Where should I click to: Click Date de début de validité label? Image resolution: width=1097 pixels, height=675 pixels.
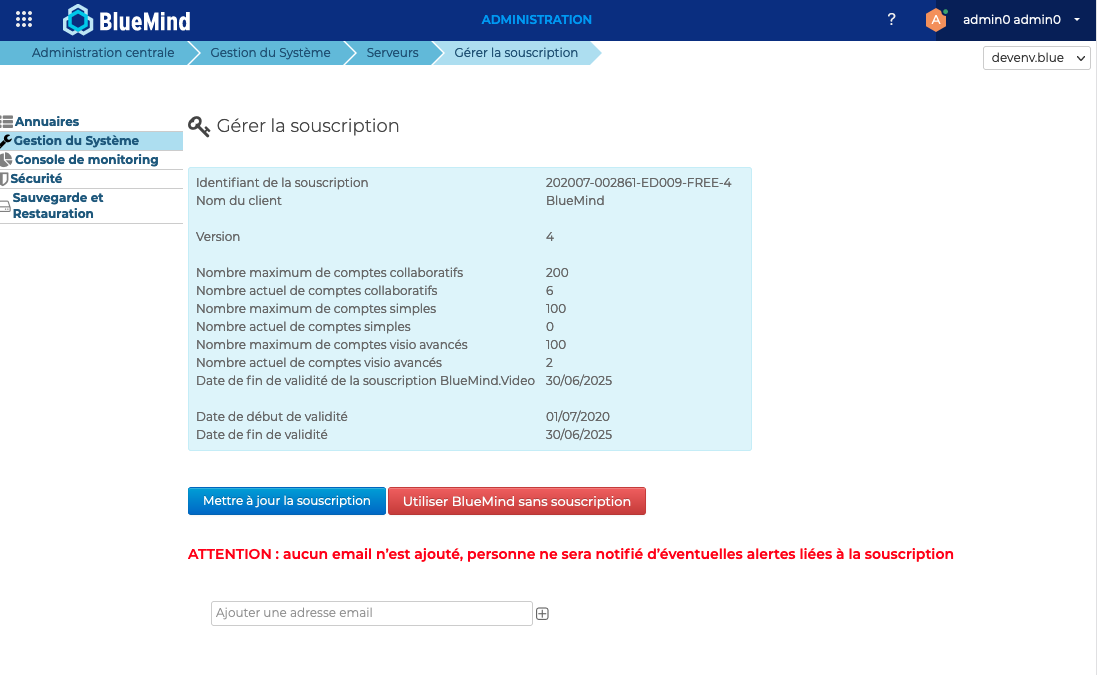[x=271, y=417]
